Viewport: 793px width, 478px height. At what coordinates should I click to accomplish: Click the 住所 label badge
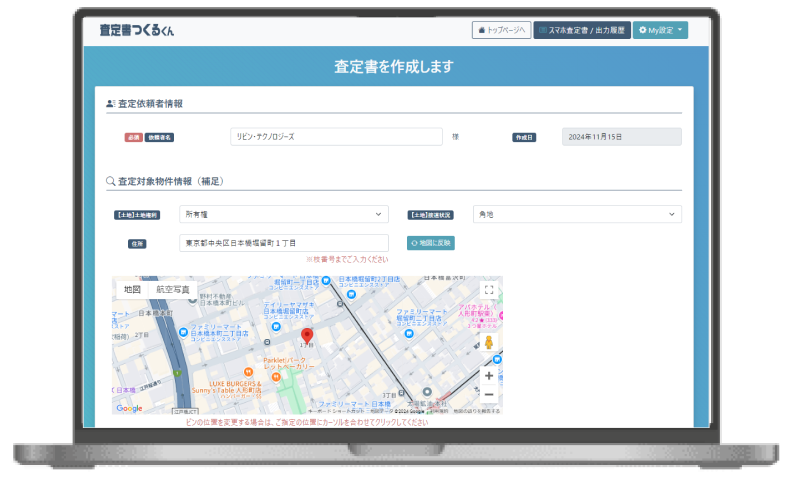pos(137,244)
